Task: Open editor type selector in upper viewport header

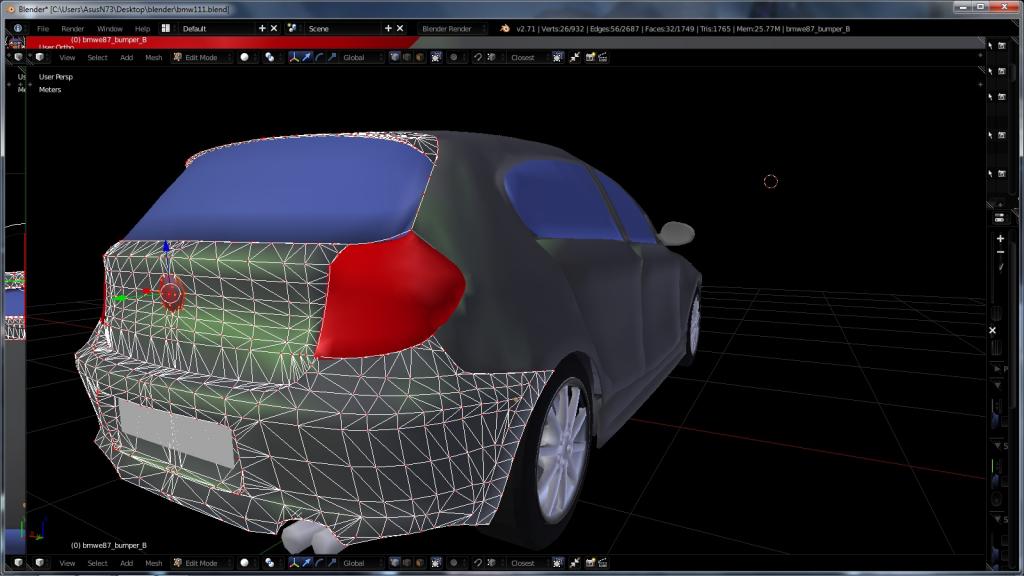Action: tap(40, 57)
